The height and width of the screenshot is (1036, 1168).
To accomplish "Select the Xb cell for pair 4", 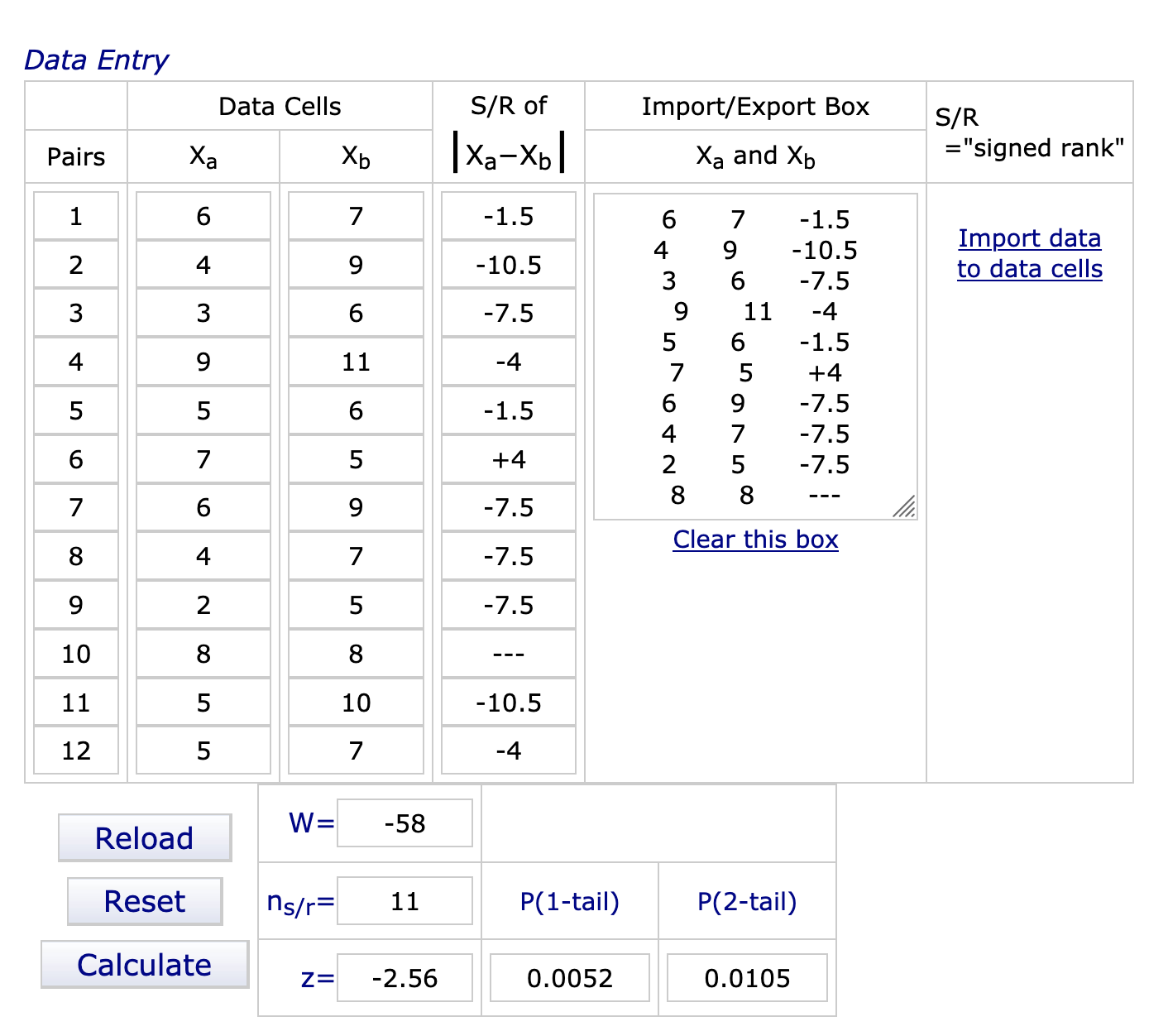I will 356,362.
